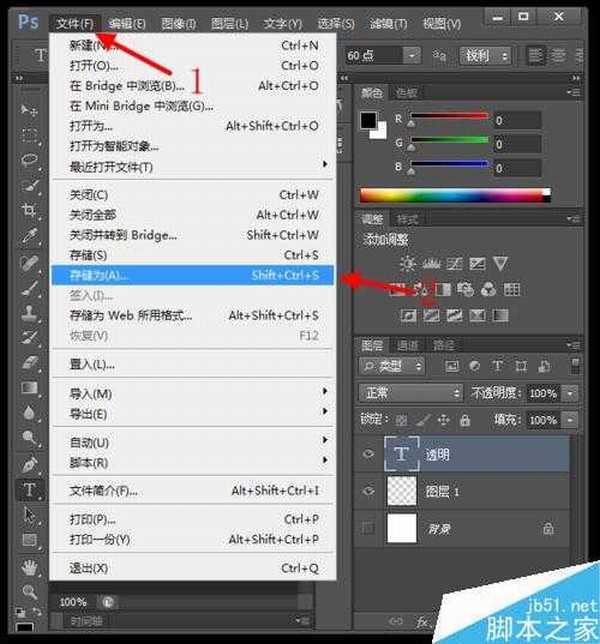Filter layers by type layers

(497, 366)
